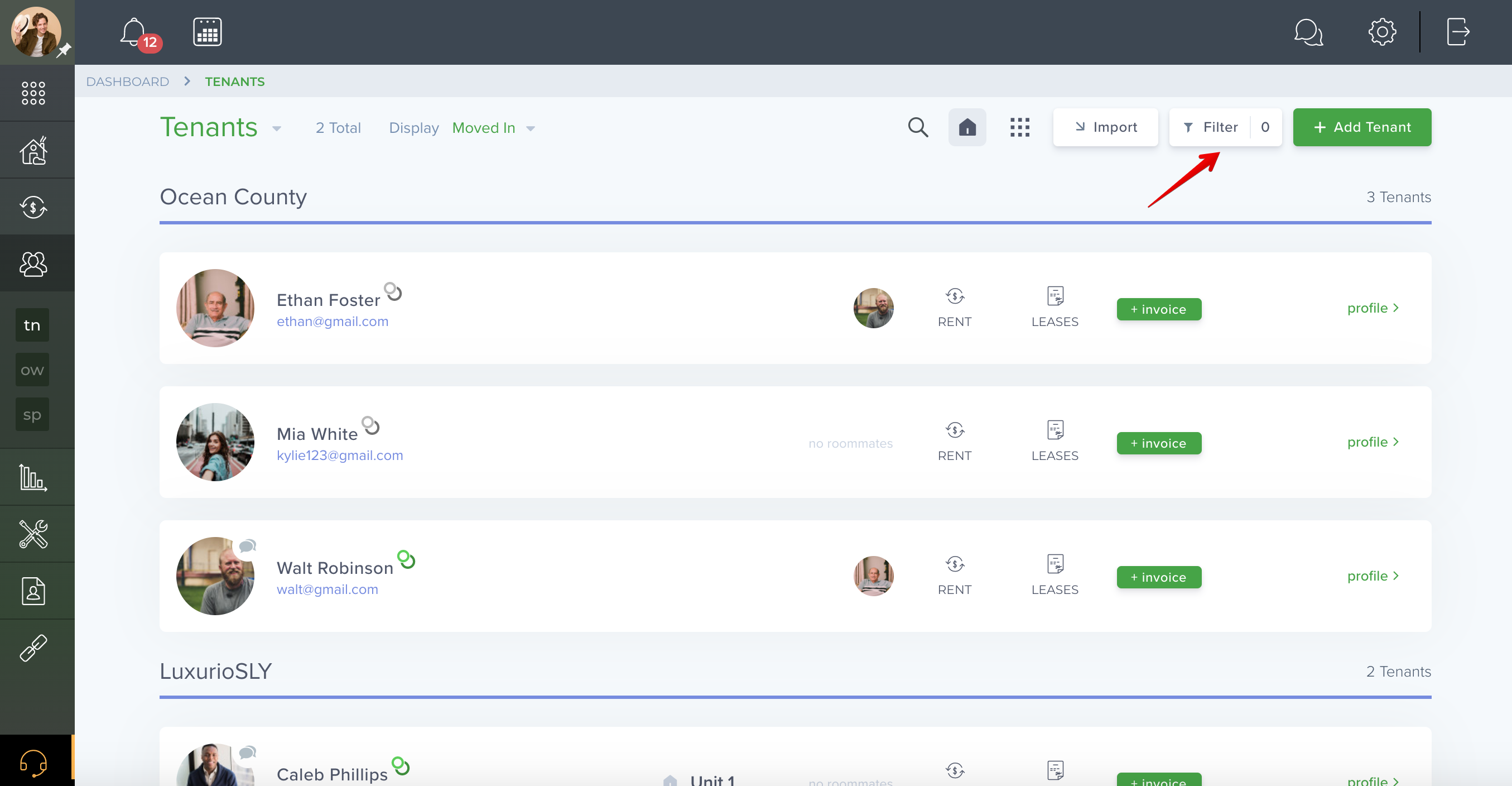Open LEASES for Walt Robinson
The image size is (1512, 786).
(x=1054, y=575)
